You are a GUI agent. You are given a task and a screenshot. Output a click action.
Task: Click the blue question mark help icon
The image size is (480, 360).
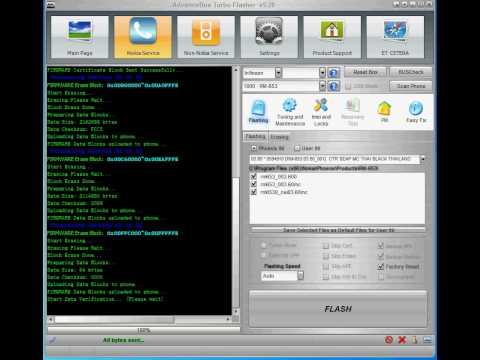click(x=333, y=73)
